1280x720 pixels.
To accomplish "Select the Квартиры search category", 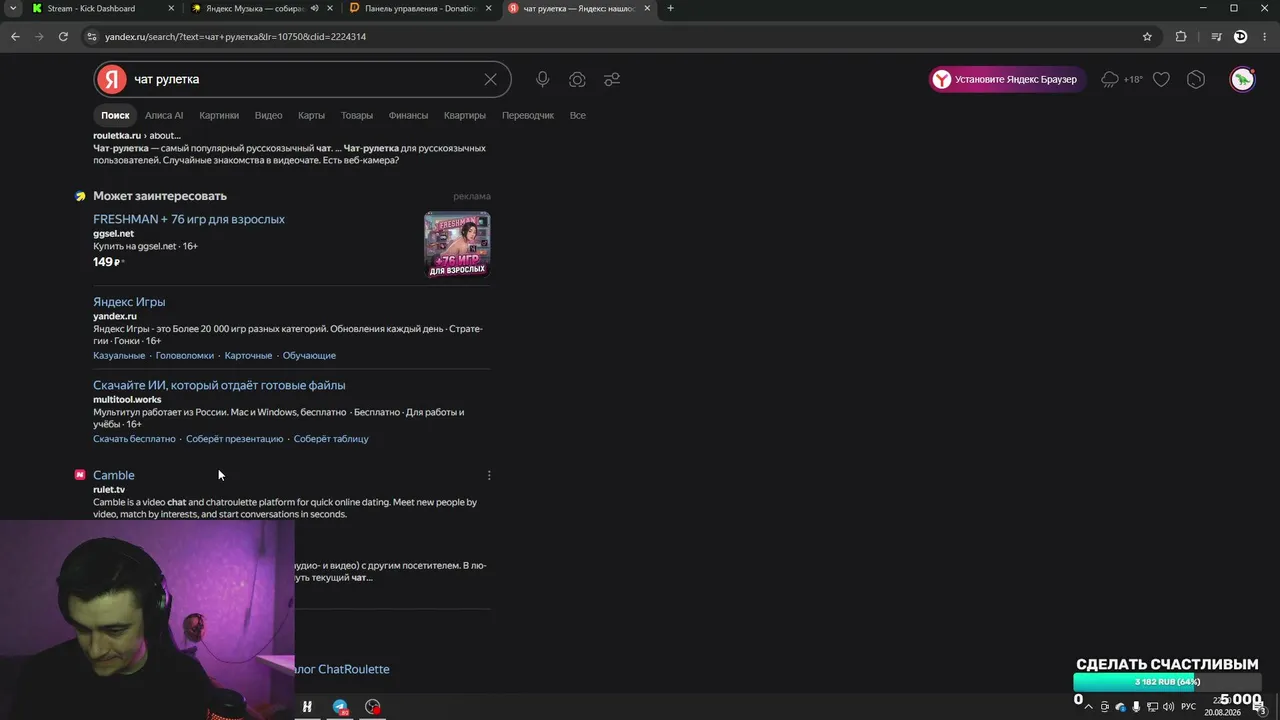I will point(465,115).
